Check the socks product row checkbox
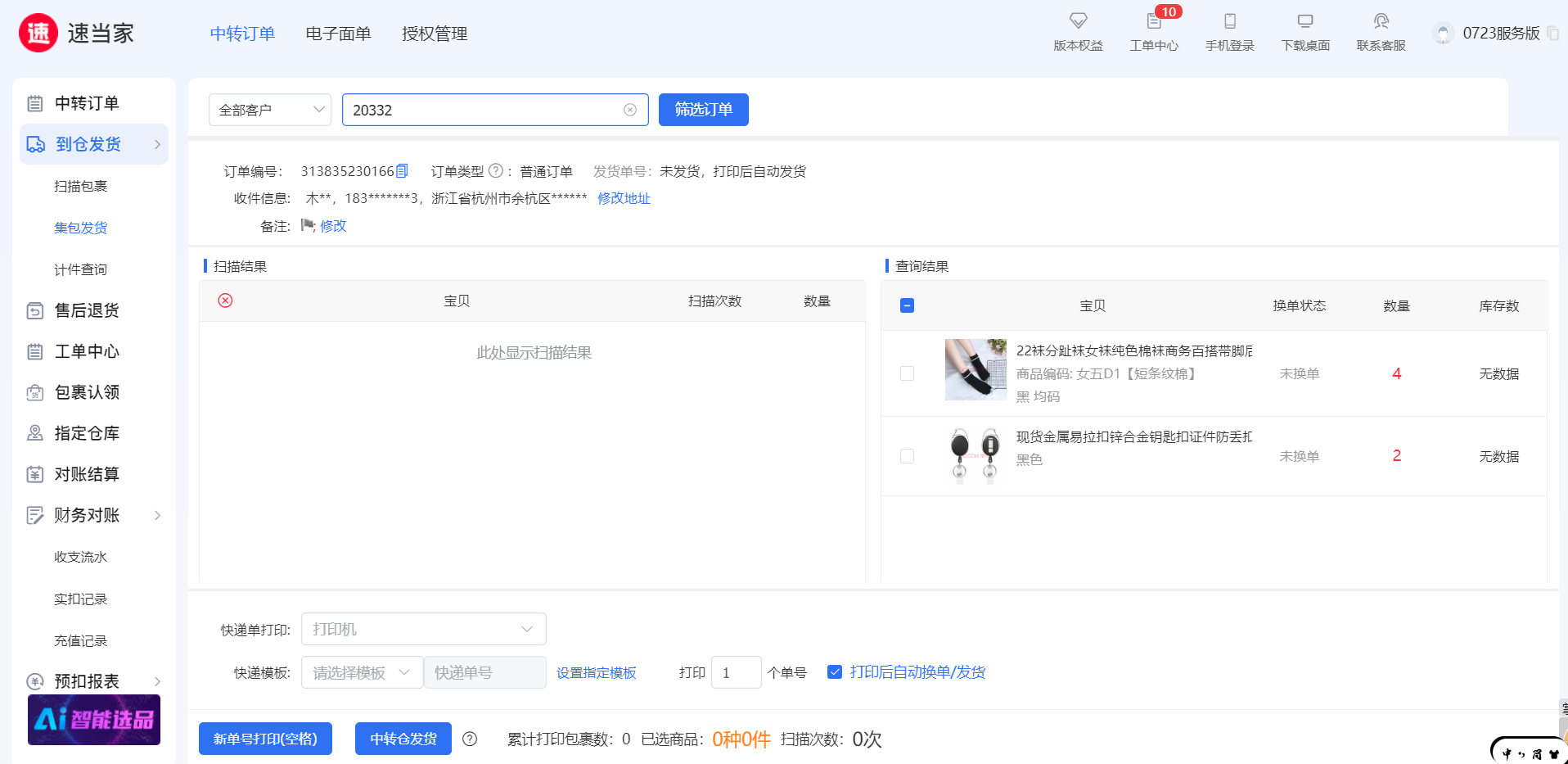 click(x=907, y=373)
